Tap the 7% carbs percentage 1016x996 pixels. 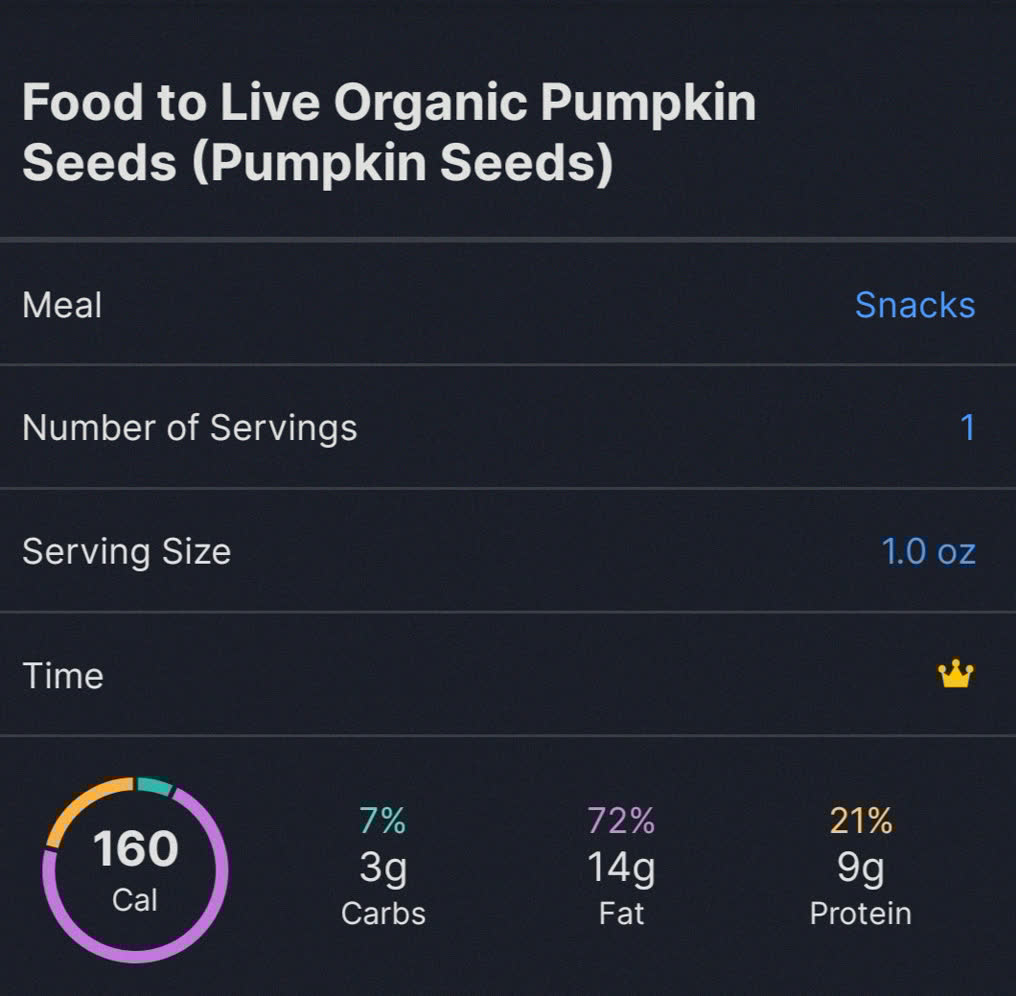(382, 821)
